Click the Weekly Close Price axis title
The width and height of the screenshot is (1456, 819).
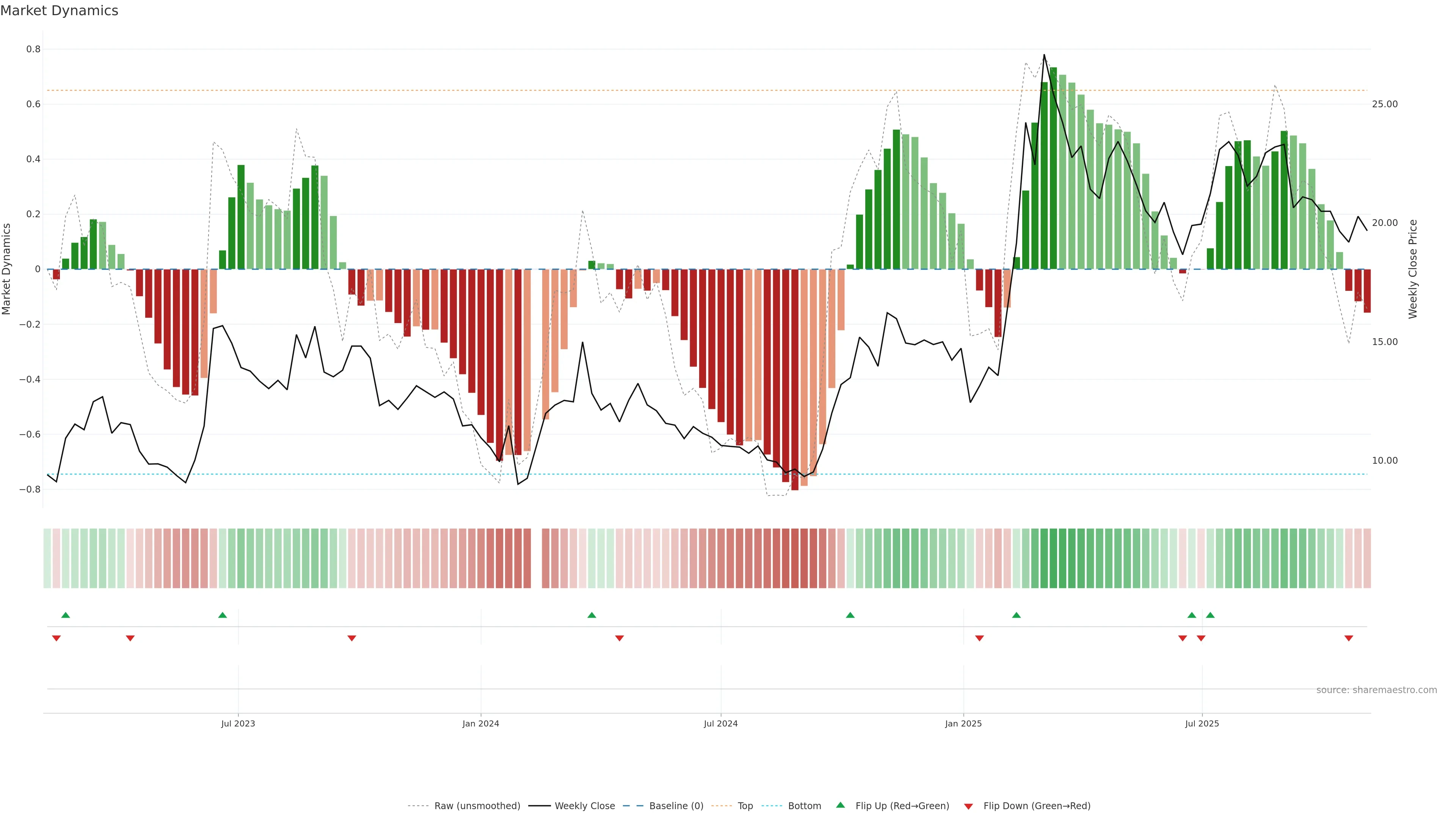[1412, 269]
